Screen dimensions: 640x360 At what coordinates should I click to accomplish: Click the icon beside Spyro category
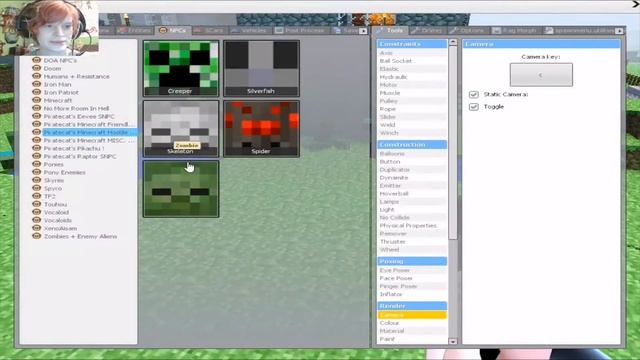click(x=37, y=188)
